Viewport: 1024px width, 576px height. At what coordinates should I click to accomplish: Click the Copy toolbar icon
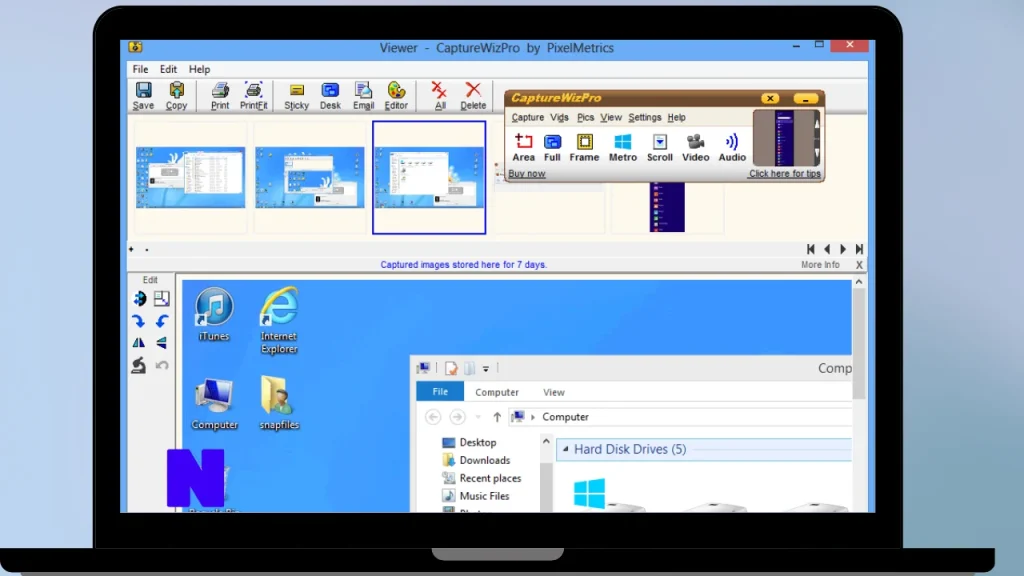click(x=176, y=95)
